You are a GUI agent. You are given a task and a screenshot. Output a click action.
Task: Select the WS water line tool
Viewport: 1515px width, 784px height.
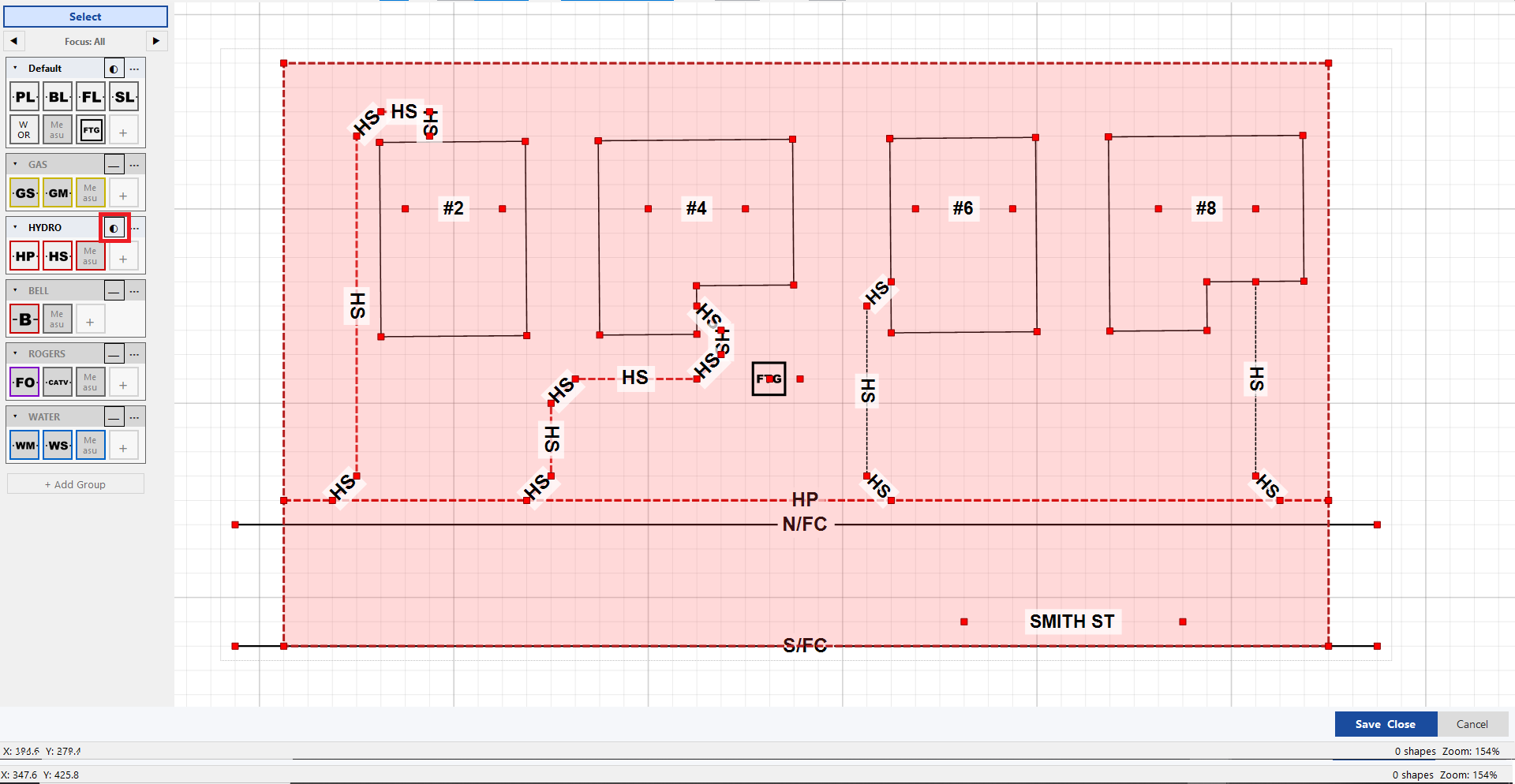(58, 445)
